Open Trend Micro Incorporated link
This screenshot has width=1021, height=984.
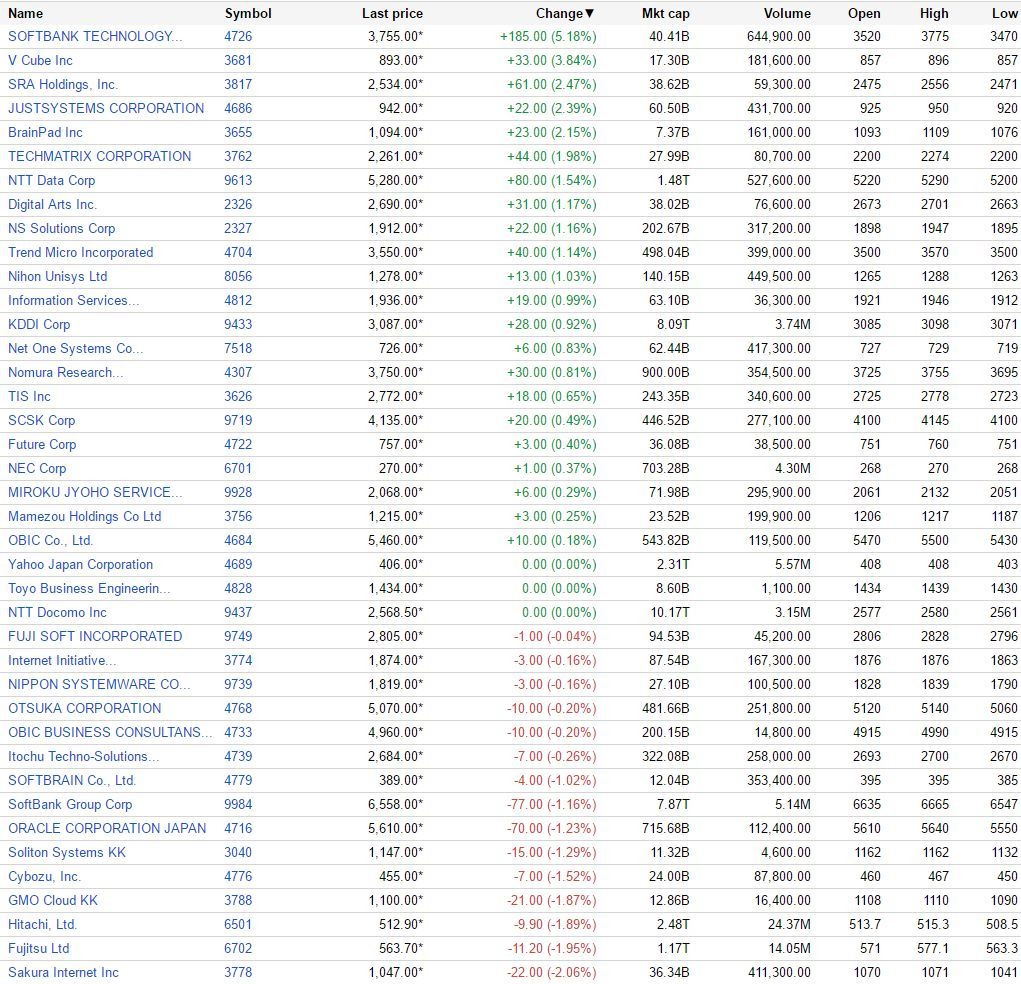[81, 253]
